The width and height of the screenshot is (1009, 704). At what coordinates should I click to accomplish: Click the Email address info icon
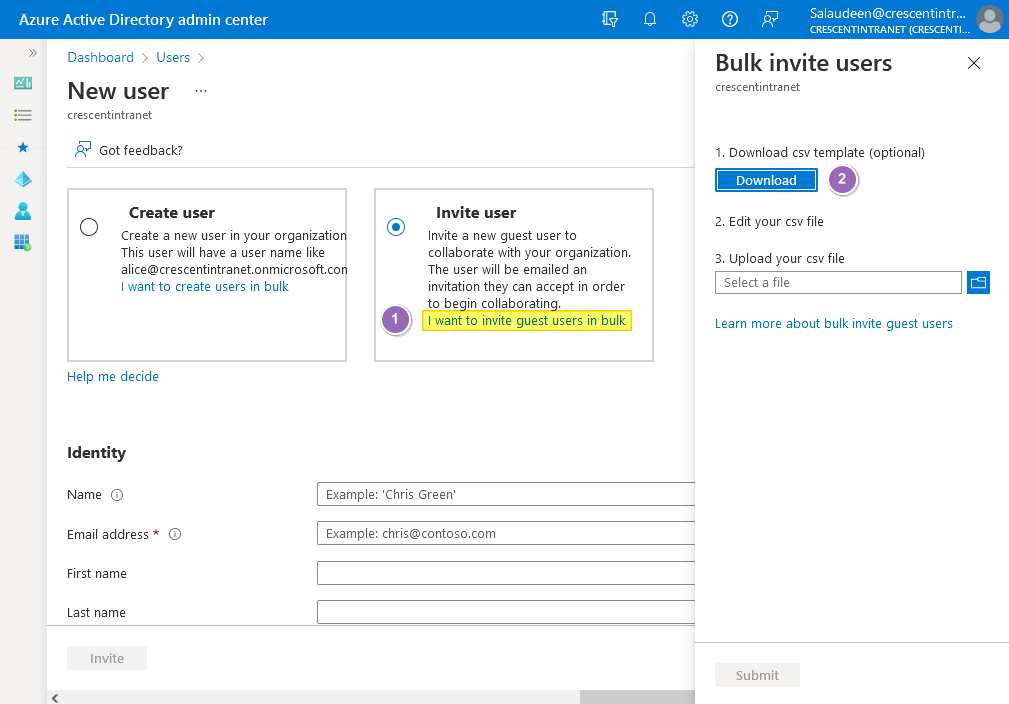coord(175,534)
